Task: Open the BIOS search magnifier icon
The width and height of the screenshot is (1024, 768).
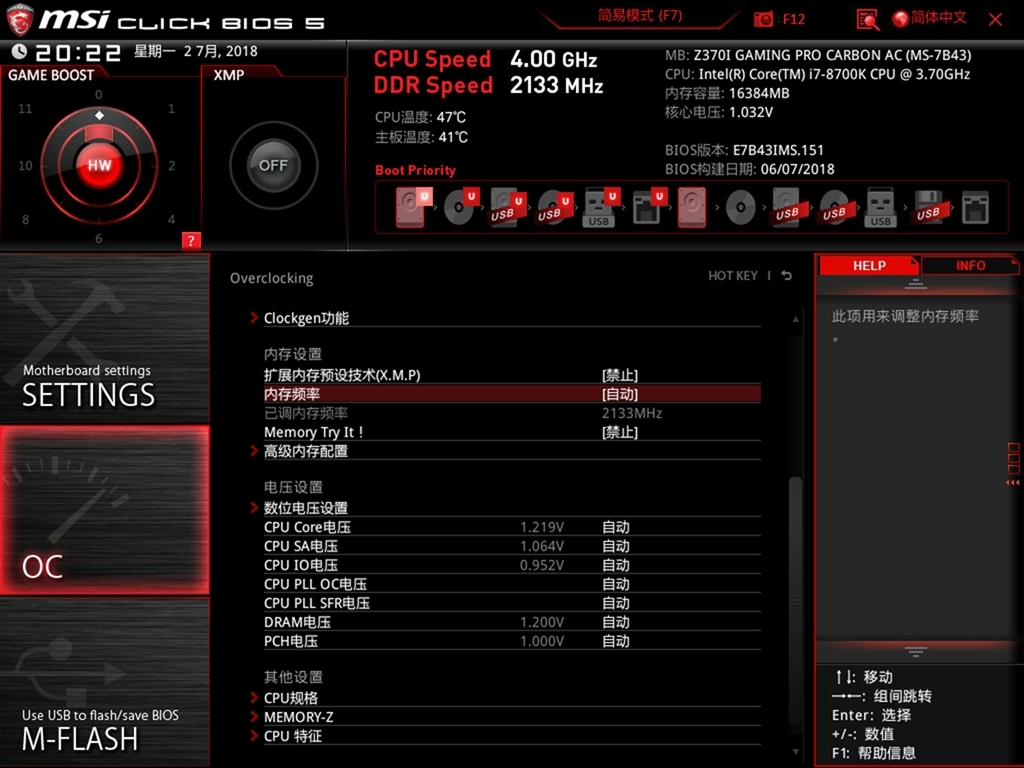Action: point(867,20)
